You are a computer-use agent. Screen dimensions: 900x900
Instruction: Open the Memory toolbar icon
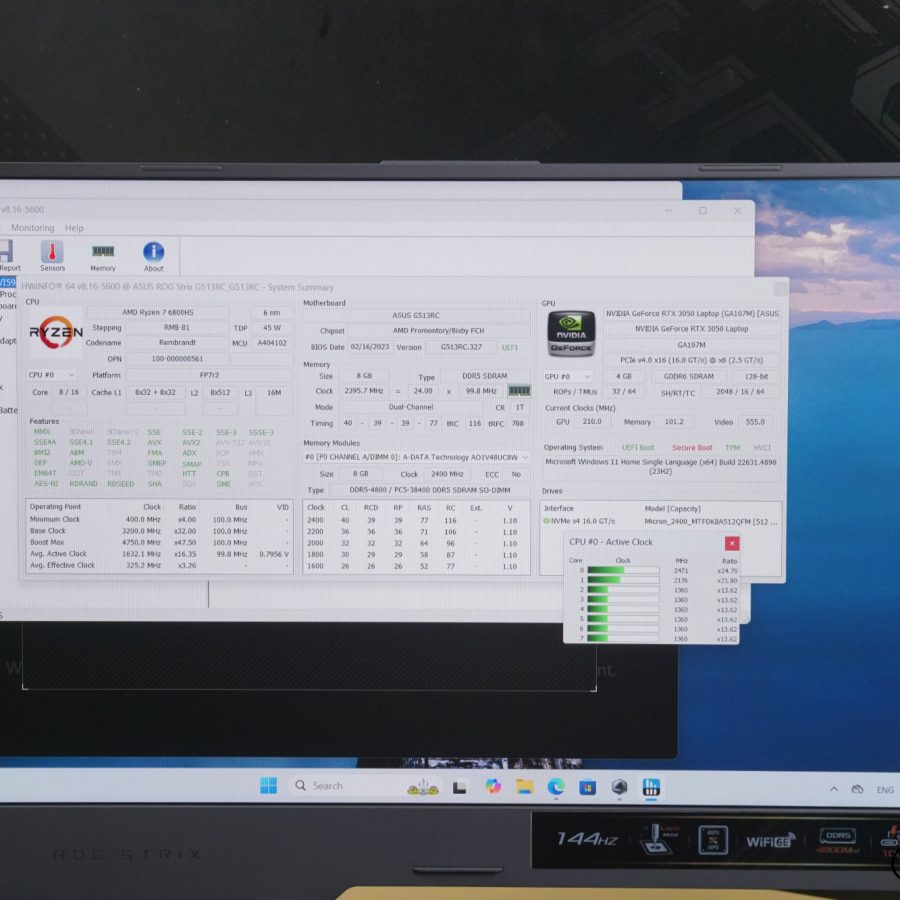103,257
